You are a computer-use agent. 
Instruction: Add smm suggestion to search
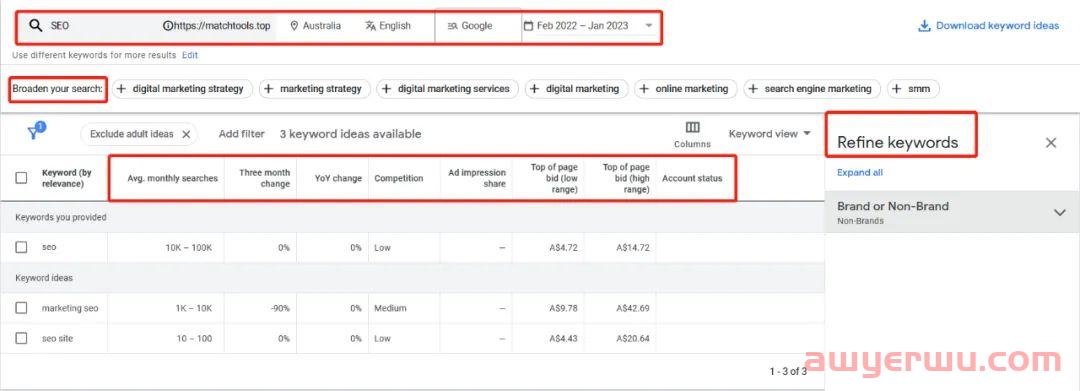(913, 89)
